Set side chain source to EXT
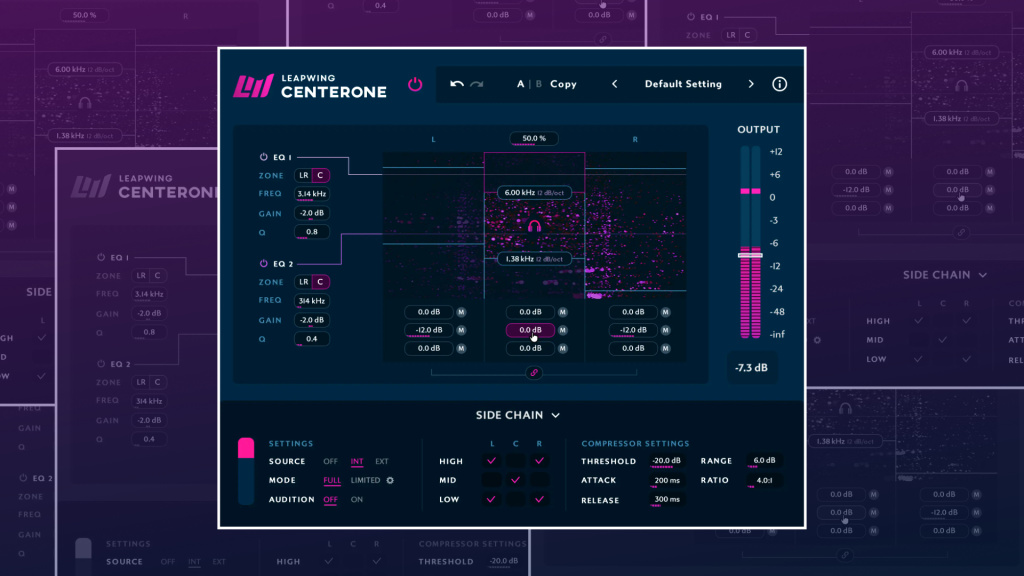Image resolution: width=1024 pixels, height=576 pixels. click(x=381, y=462)
